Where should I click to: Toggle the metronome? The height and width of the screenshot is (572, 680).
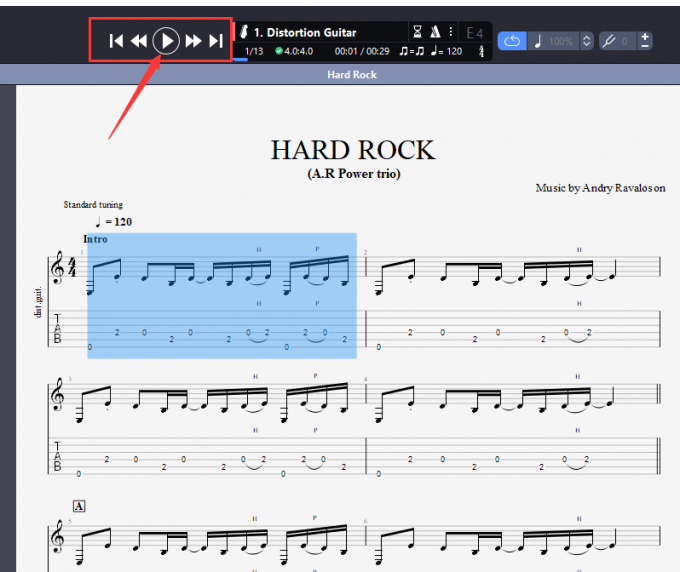(435, 32)
